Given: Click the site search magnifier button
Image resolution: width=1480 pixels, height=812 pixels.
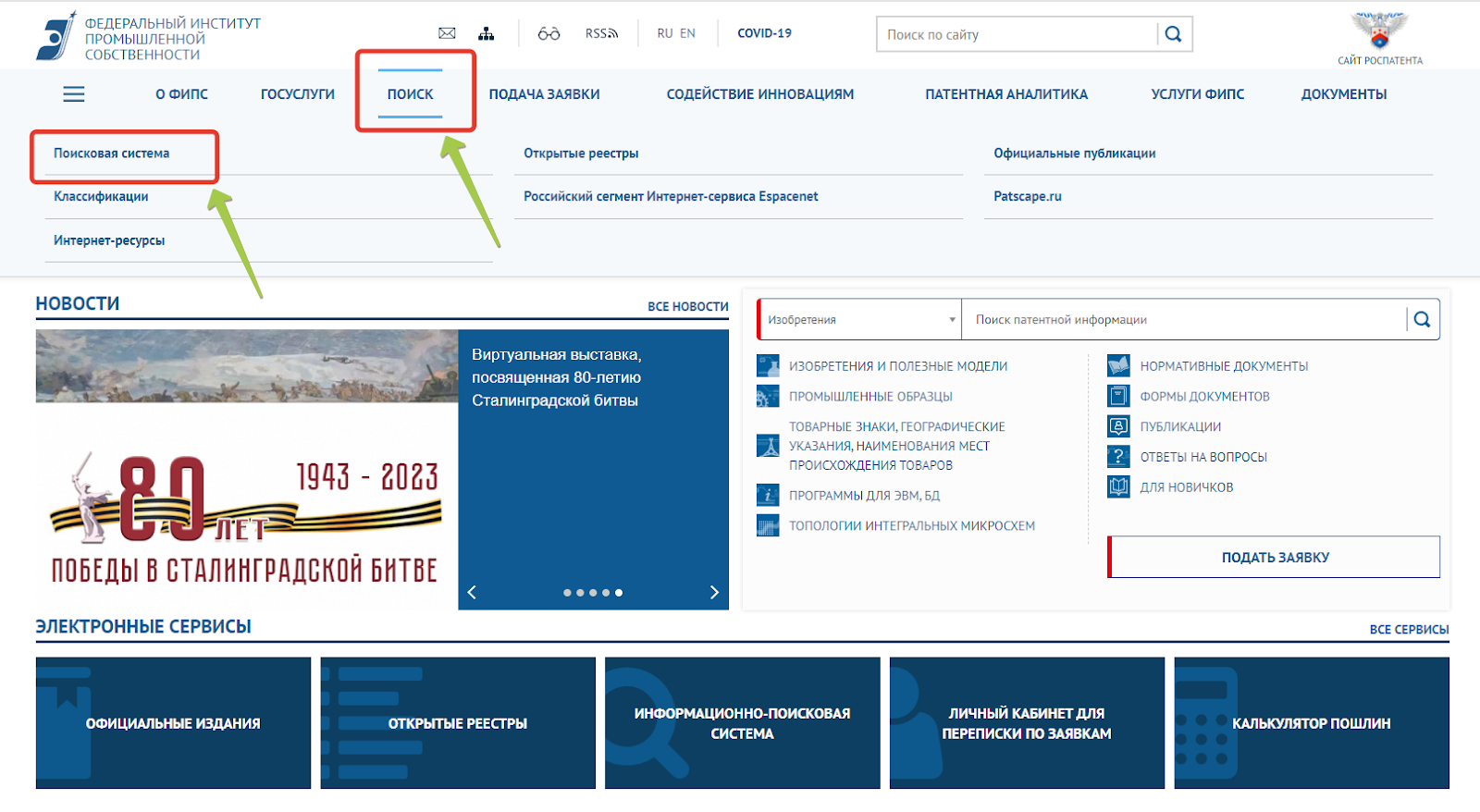Looking at the screenshot, I should pyautogui.click(x=1174, y=34).
